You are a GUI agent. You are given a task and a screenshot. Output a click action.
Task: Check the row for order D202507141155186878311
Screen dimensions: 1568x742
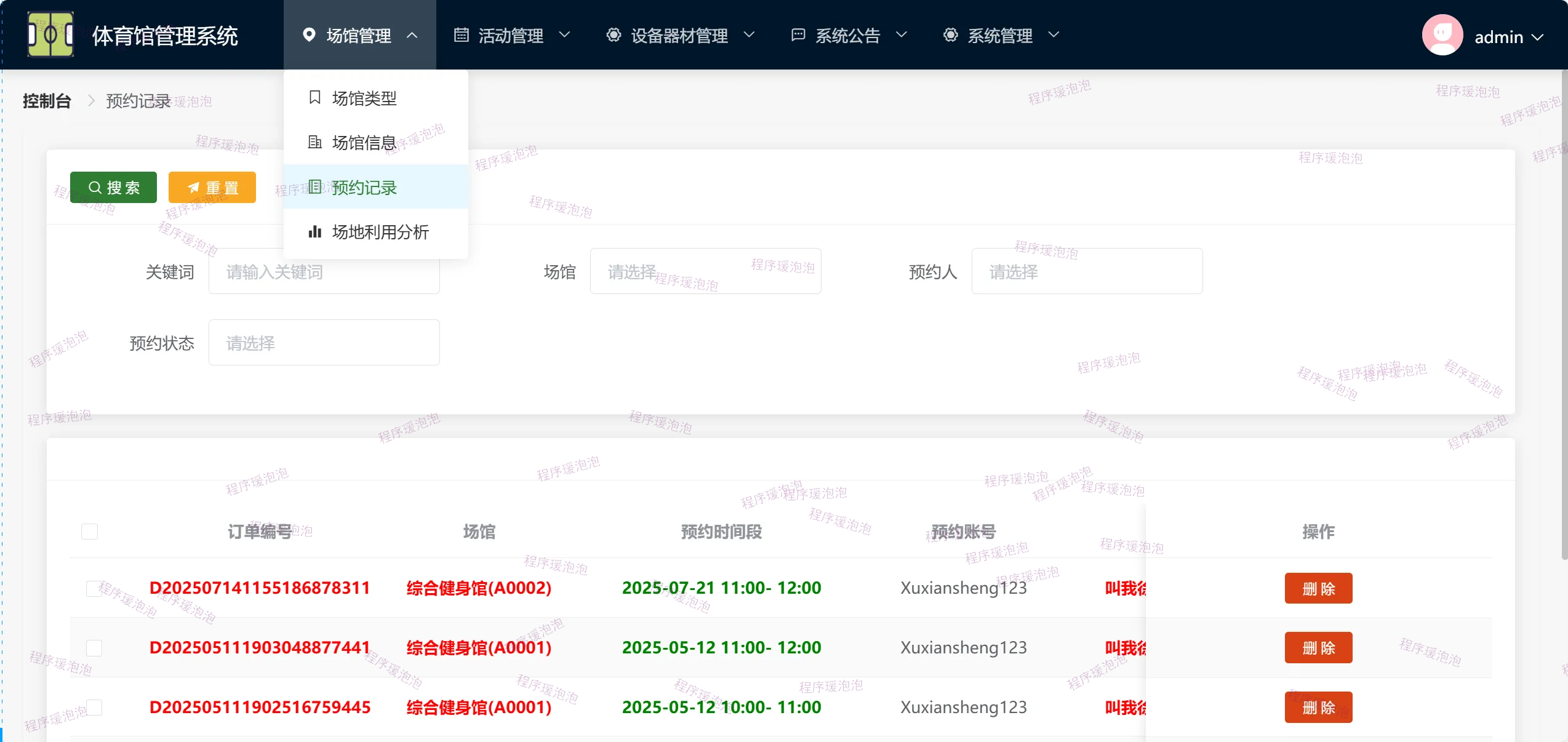tap(94, 588)
